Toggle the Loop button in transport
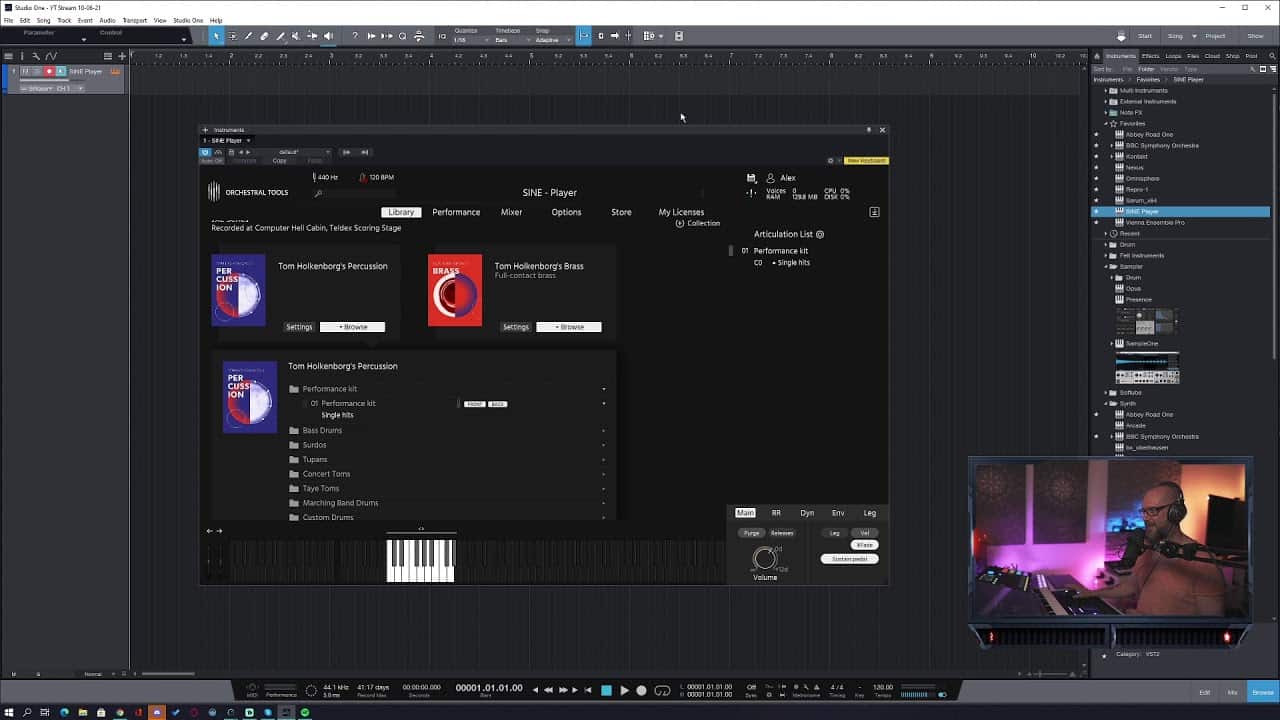 (x=662, y=690)
